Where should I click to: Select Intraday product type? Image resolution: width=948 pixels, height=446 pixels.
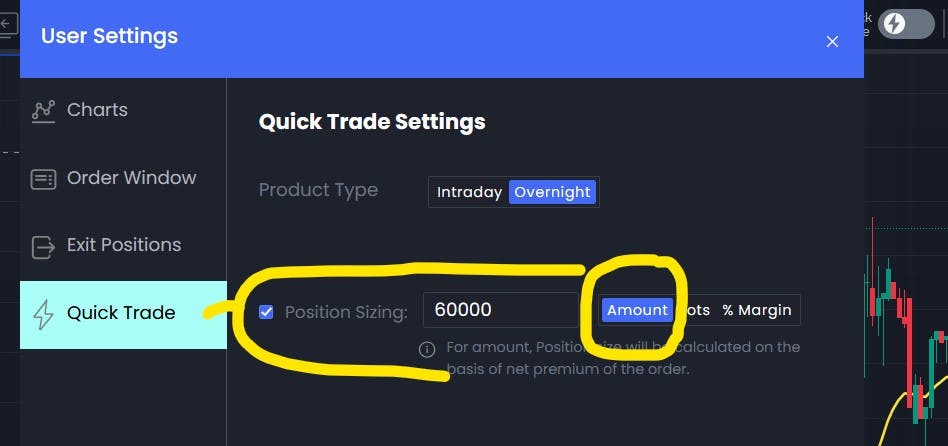click(x=469, y=192)
